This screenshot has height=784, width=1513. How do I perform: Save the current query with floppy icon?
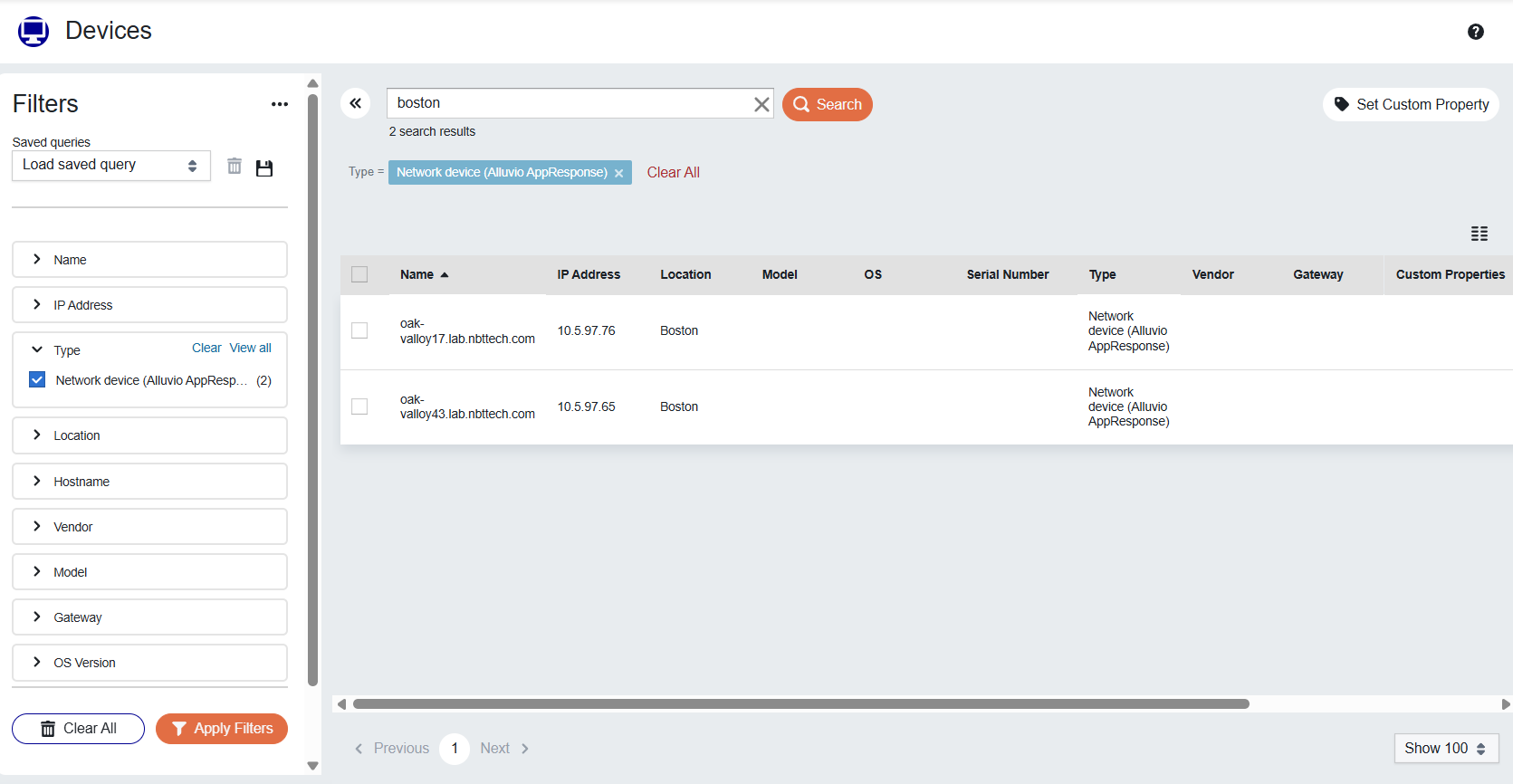pos(264,167)
